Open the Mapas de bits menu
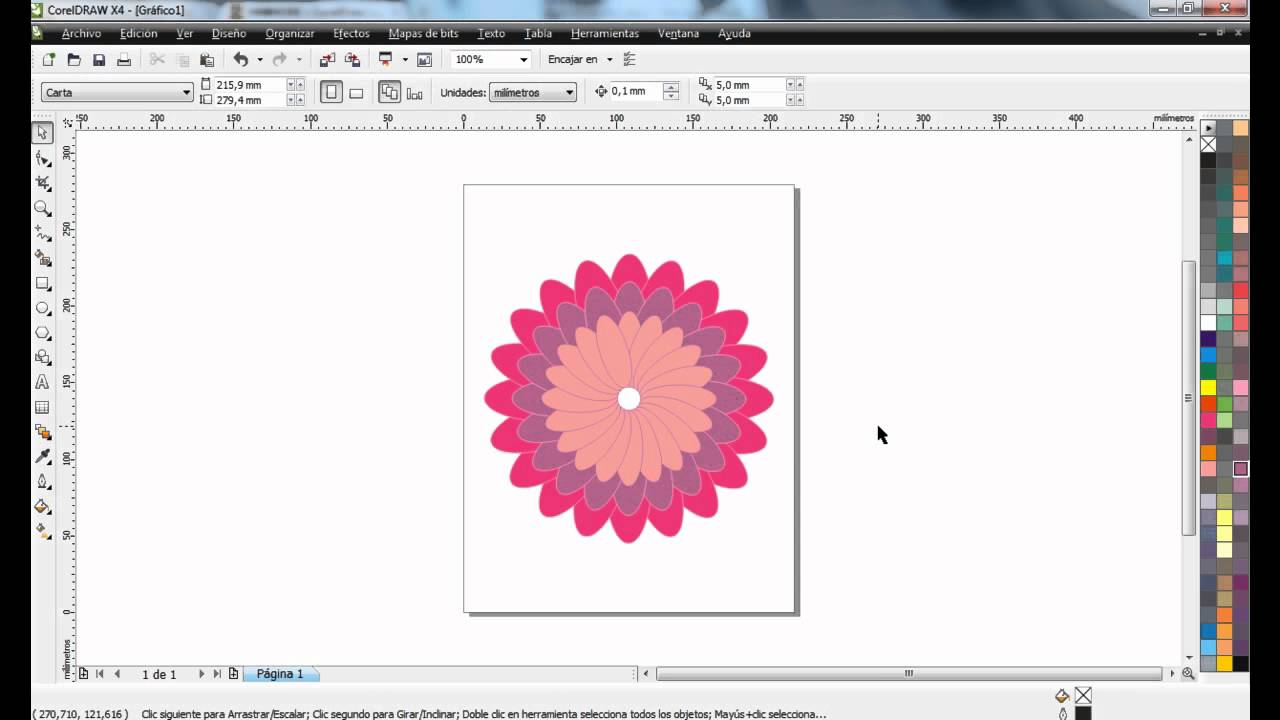Screen dimensions: 1280x720 [x=423, y=33]
